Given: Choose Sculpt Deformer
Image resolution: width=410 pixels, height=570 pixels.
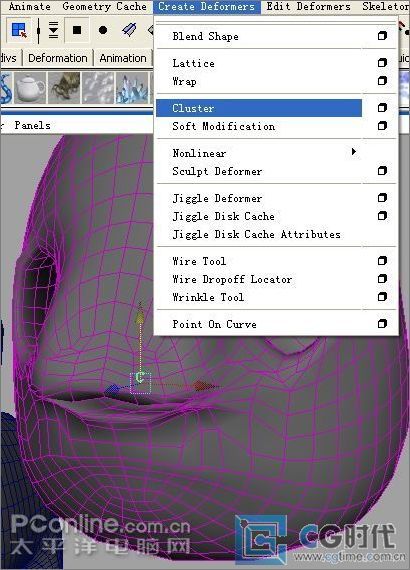Looking at the screenshot, I should click(x=217, y=171).
